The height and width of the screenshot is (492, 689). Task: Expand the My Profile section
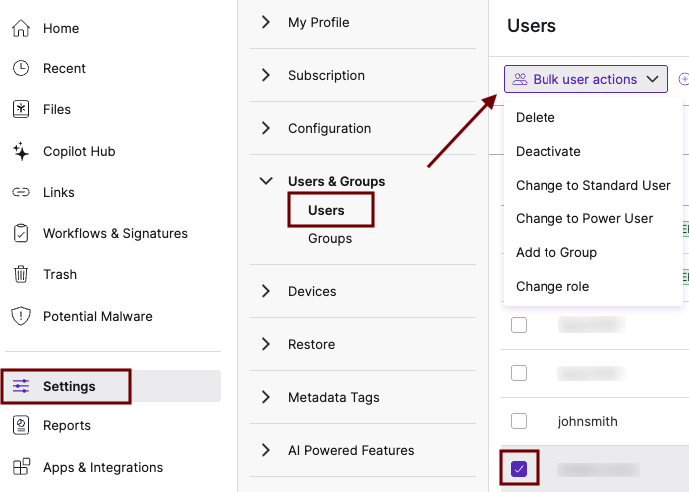click(265, 22)
